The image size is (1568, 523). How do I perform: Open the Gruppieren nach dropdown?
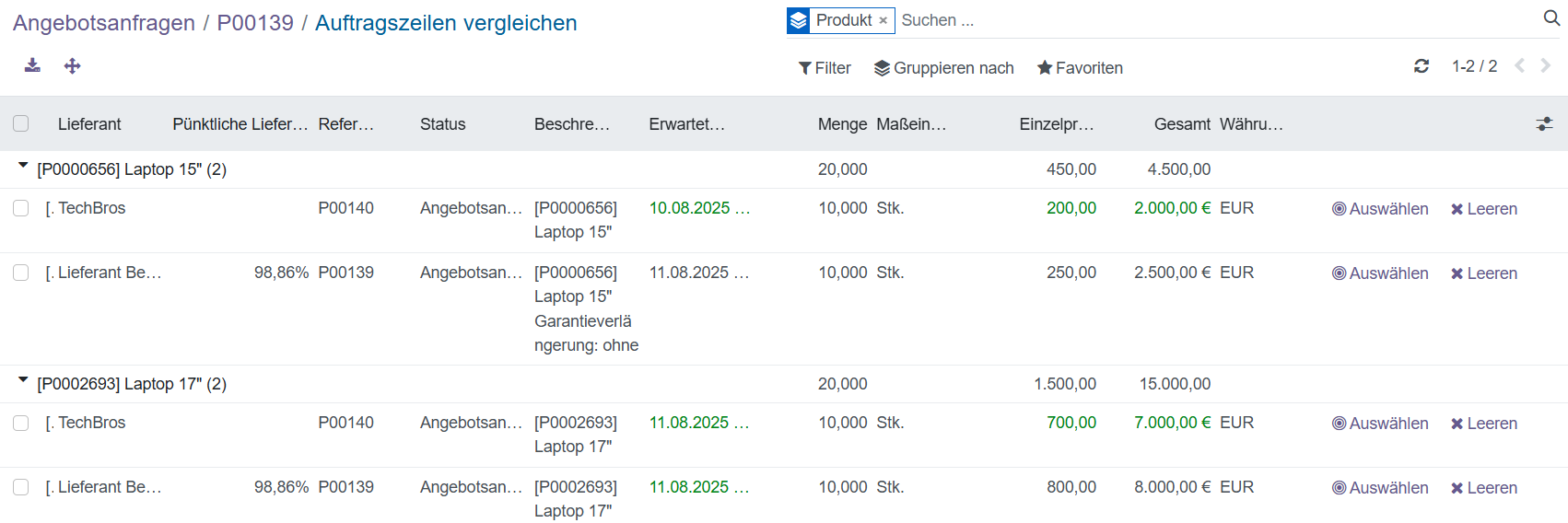[943, 68]
